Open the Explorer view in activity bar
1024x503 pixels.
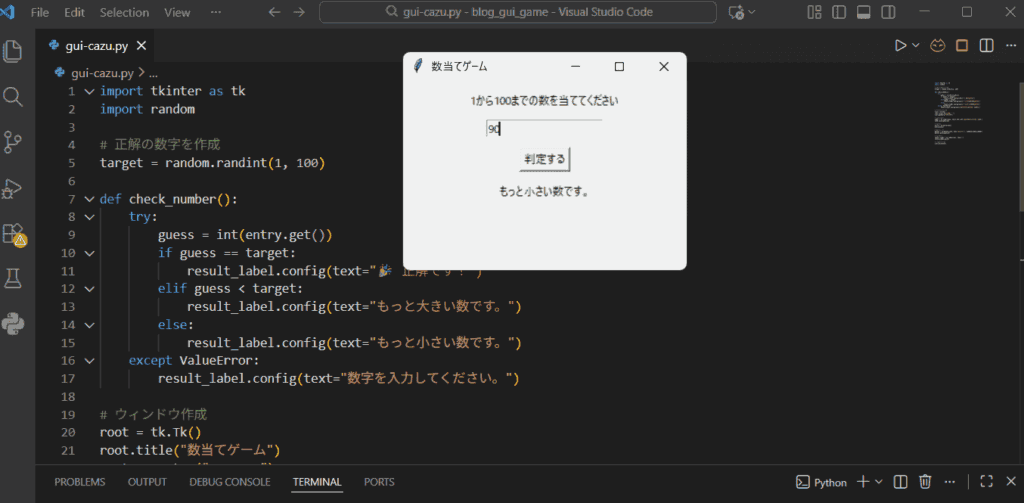pyautogui.click(x=14, y=51)
